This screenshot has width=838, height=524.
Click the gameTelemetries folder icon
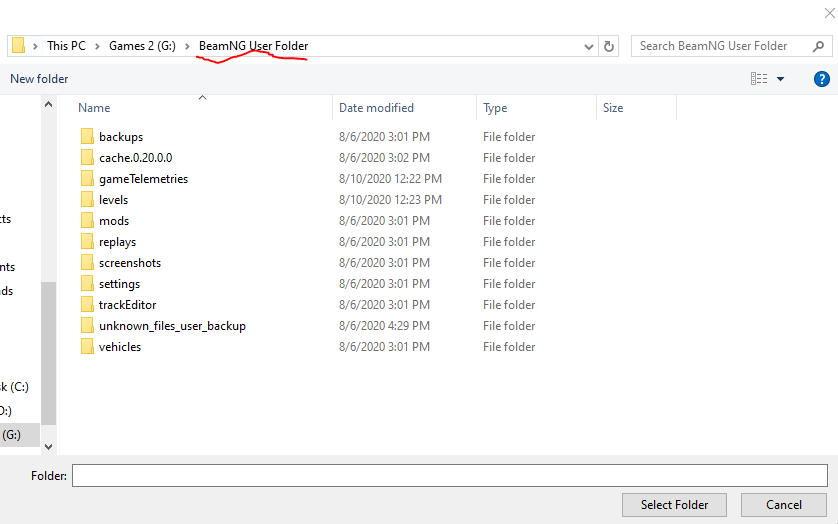click(x=87, y=178)
